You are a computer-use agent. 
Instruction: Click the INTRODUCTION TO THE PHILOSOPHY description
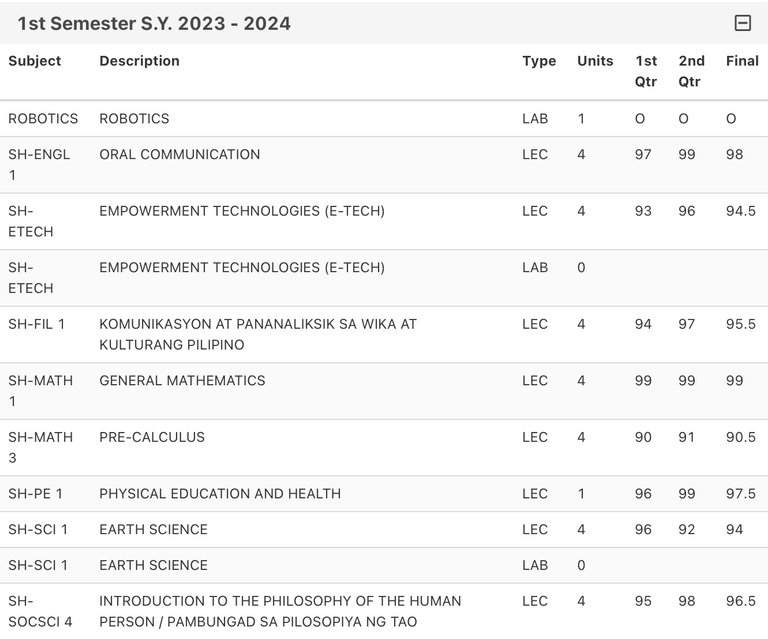[280, 611]
